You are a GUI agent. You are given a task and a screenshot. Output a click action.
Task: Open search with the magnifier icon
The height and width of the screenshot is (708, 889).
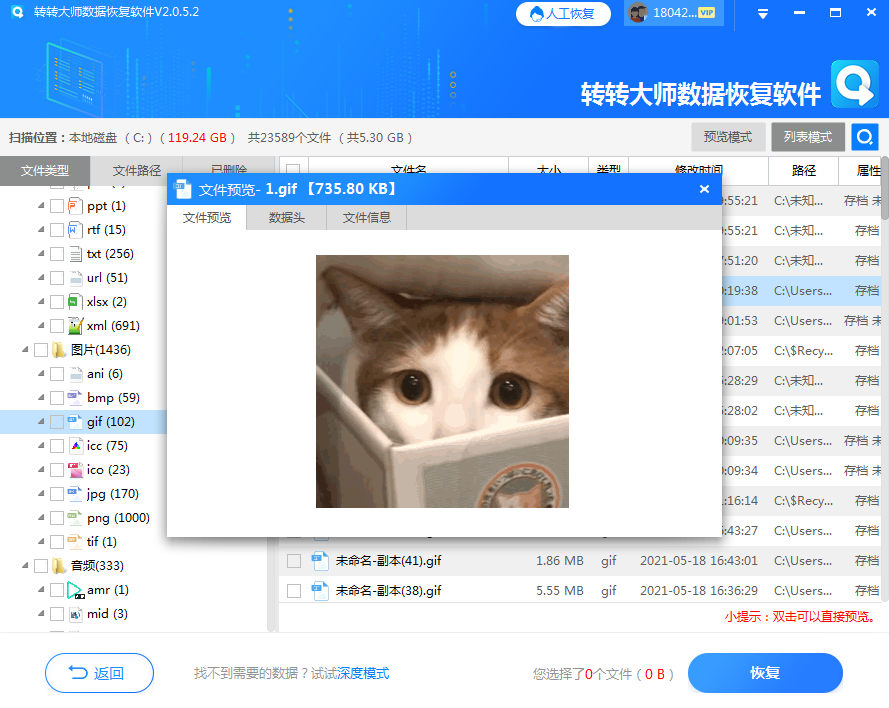pos(866,137)
